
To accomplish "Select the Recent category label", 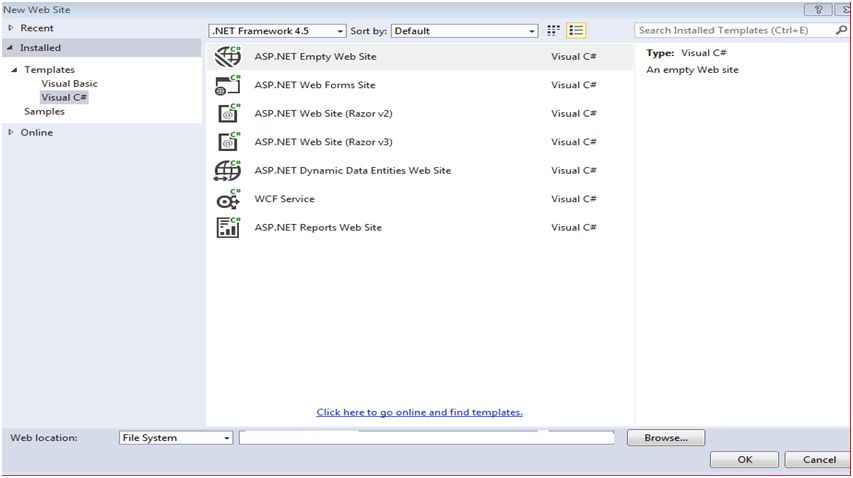I will point(37,28).
